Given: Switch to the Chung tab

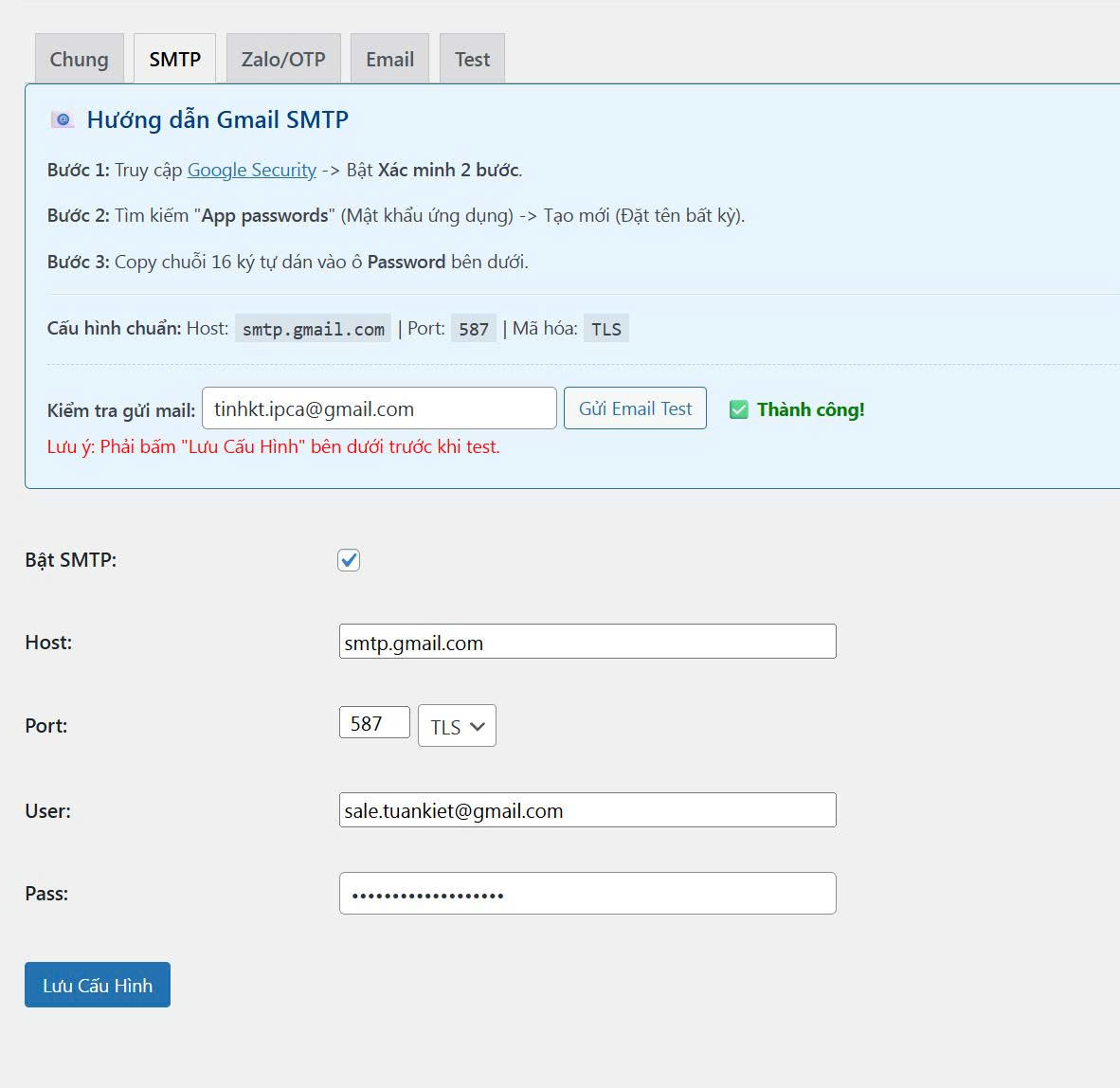Looking at the screenshot, I should click(79, 59).
